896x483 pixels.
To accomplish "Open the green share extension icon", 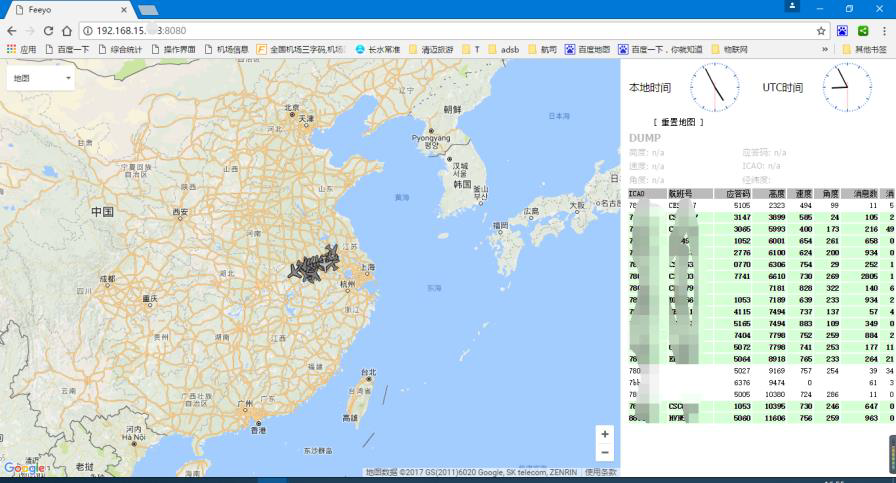I will (x=863, y=31).
